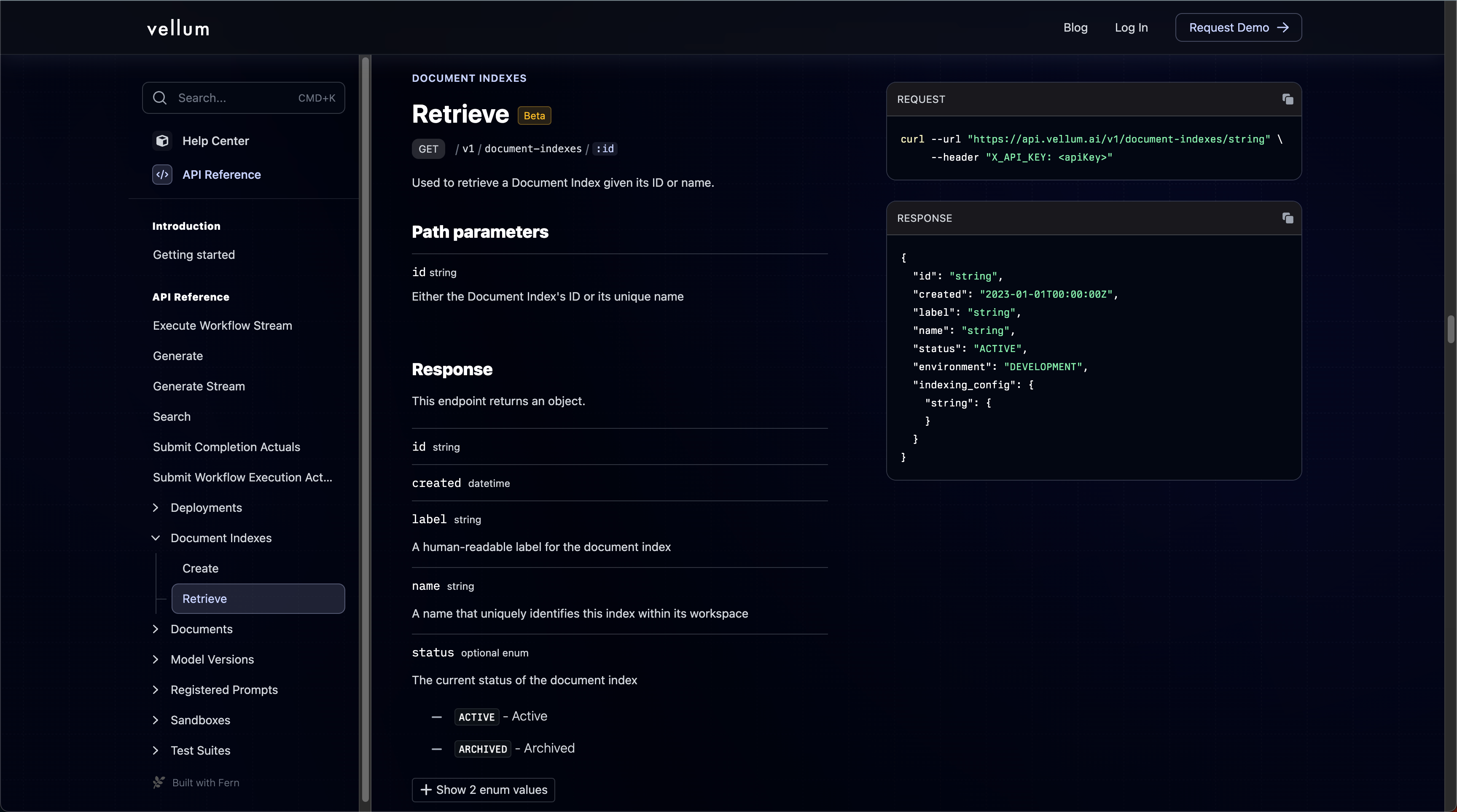The width and height of the screenshot is (1457, 812).
Task: Copy the REQUEST code snippet
Action: click(x=1288, y=99)
